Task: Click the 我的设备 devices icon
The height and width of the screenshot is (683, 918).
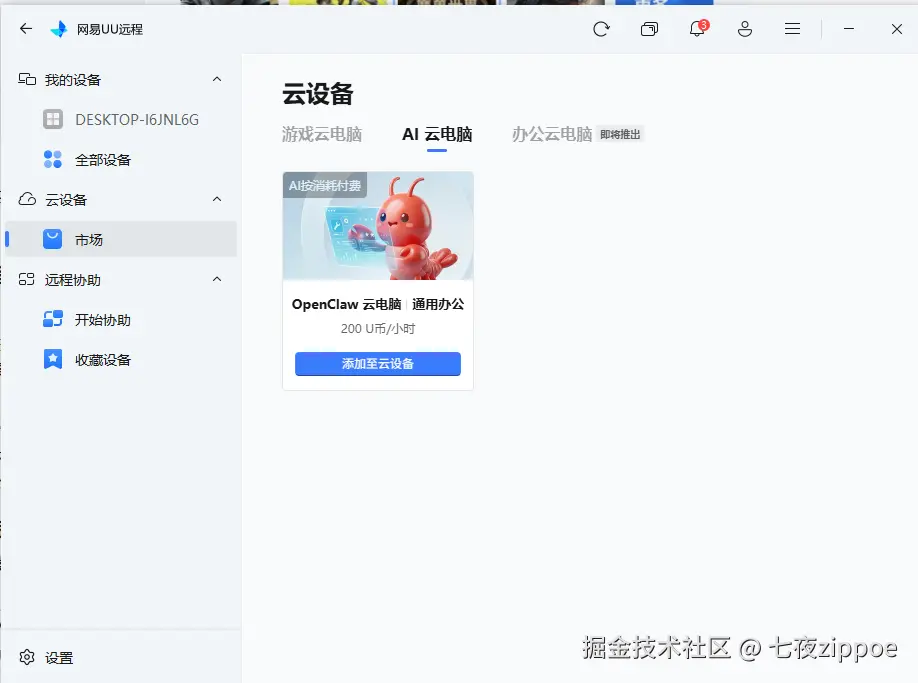Action: pyautogui.click(x=27, y=79)
